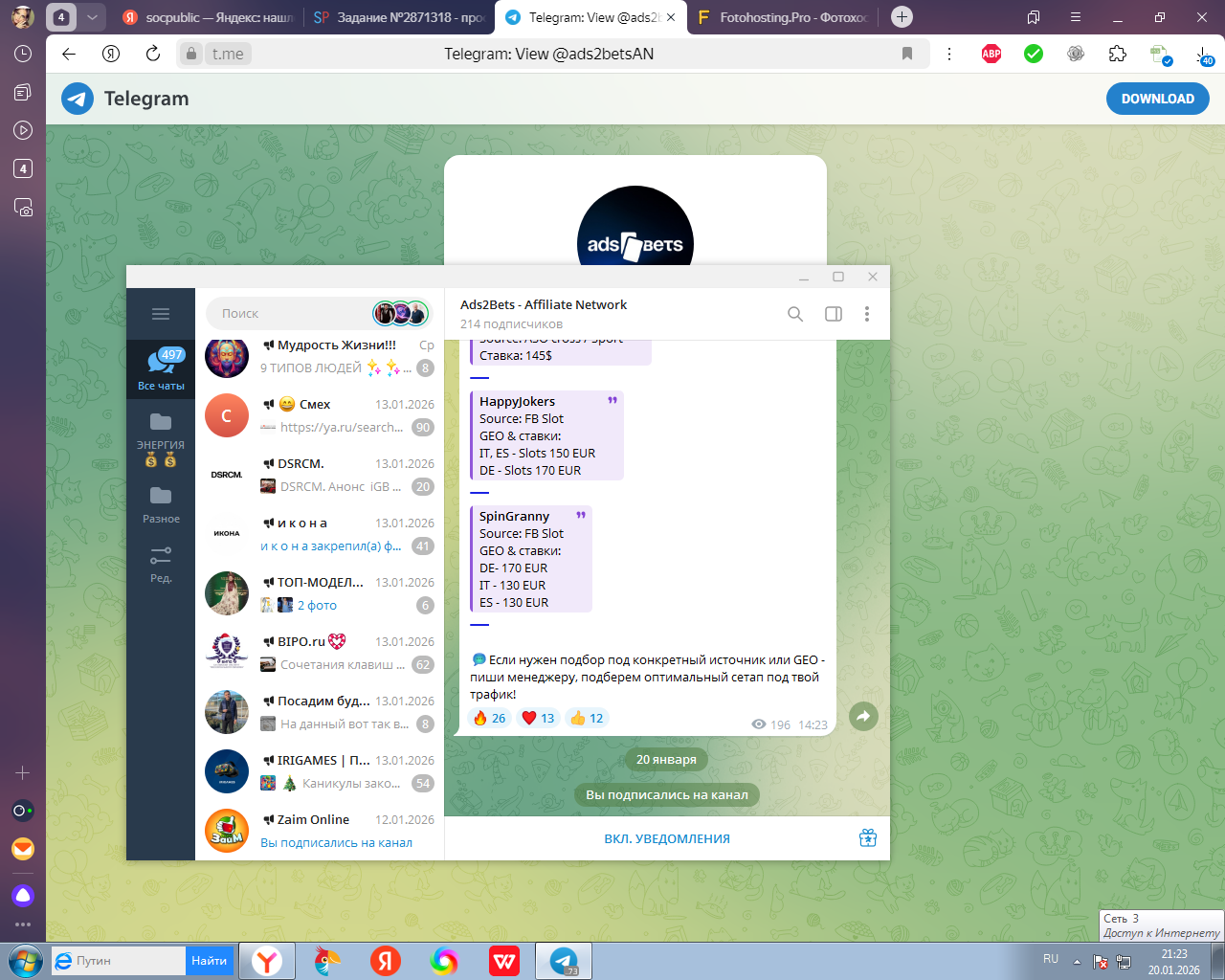Edit folders with Ред. button
Image resolution: width=1225 pixels, height=980 pixels.
tap(161, 564)
